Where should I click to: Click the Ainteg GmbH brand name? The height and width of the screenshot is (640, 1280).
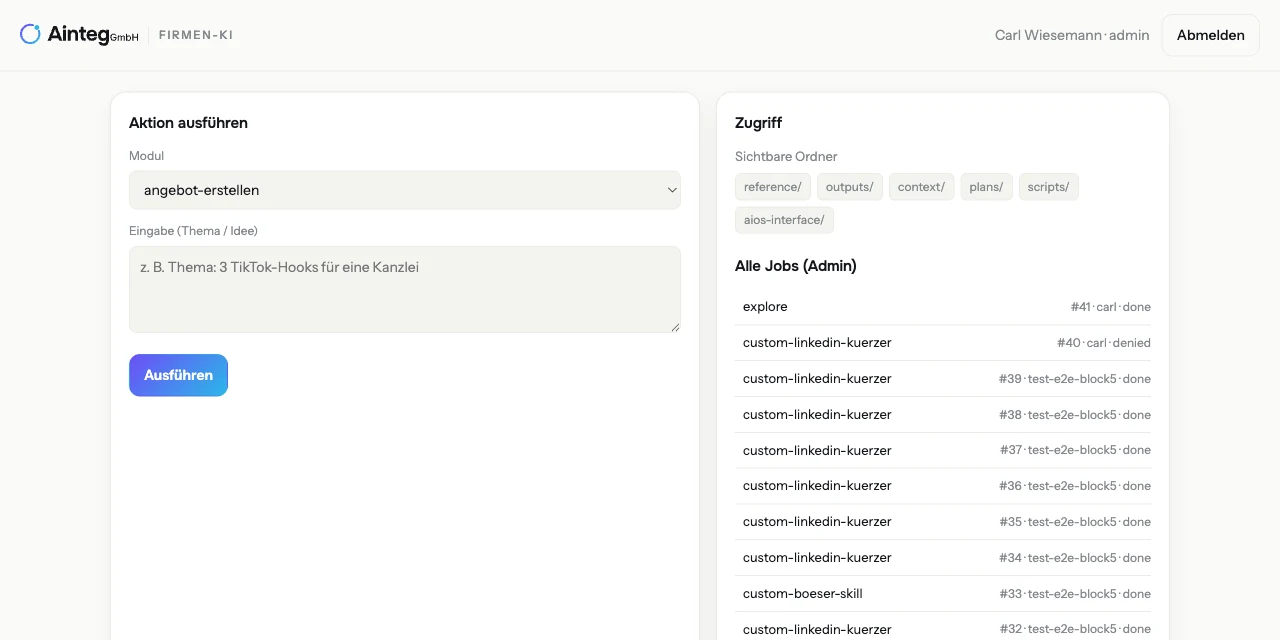(x=93, y=35)
